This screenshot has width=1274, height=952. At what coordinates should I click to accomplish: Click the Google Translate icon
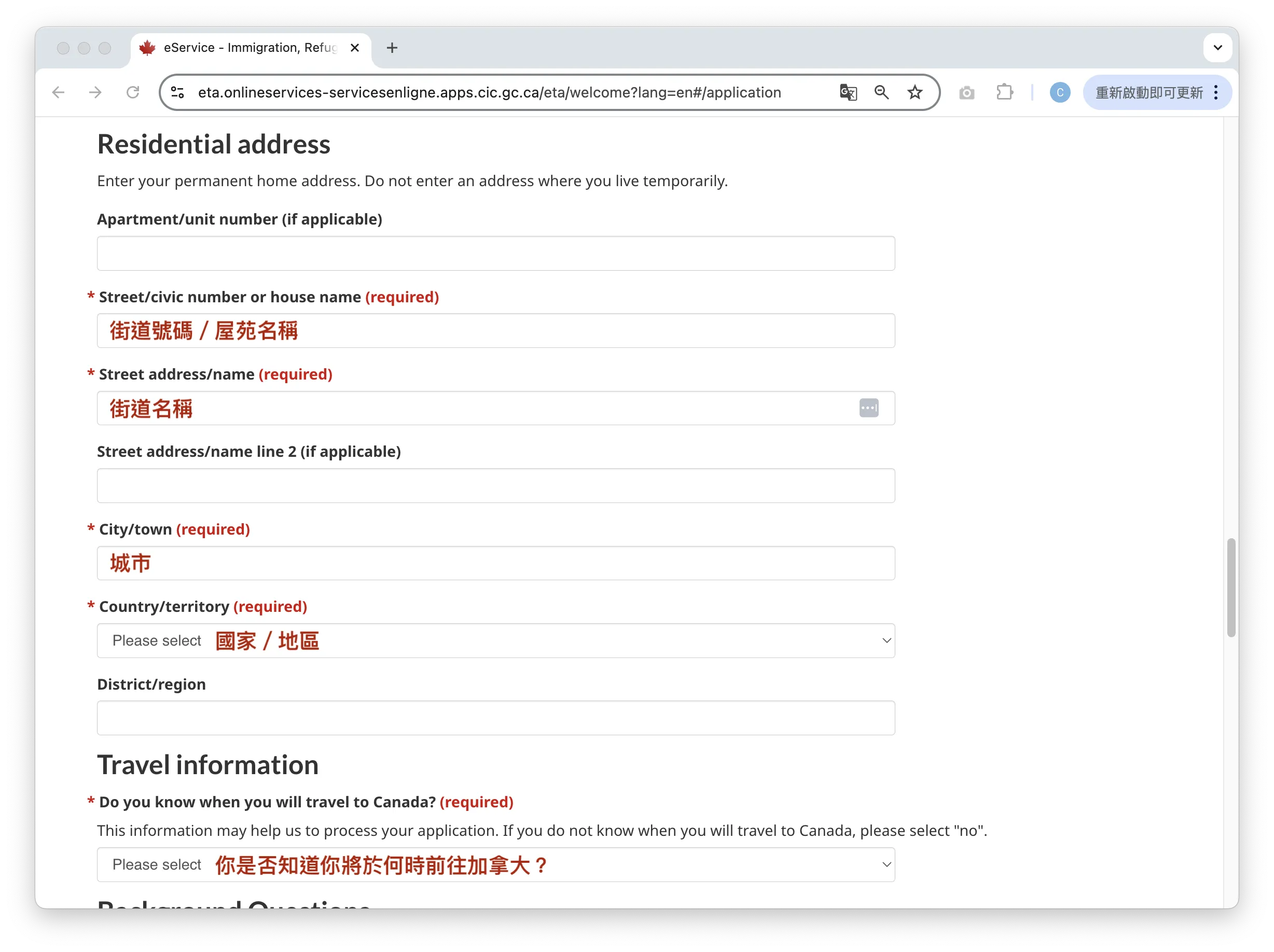(848, 93)
